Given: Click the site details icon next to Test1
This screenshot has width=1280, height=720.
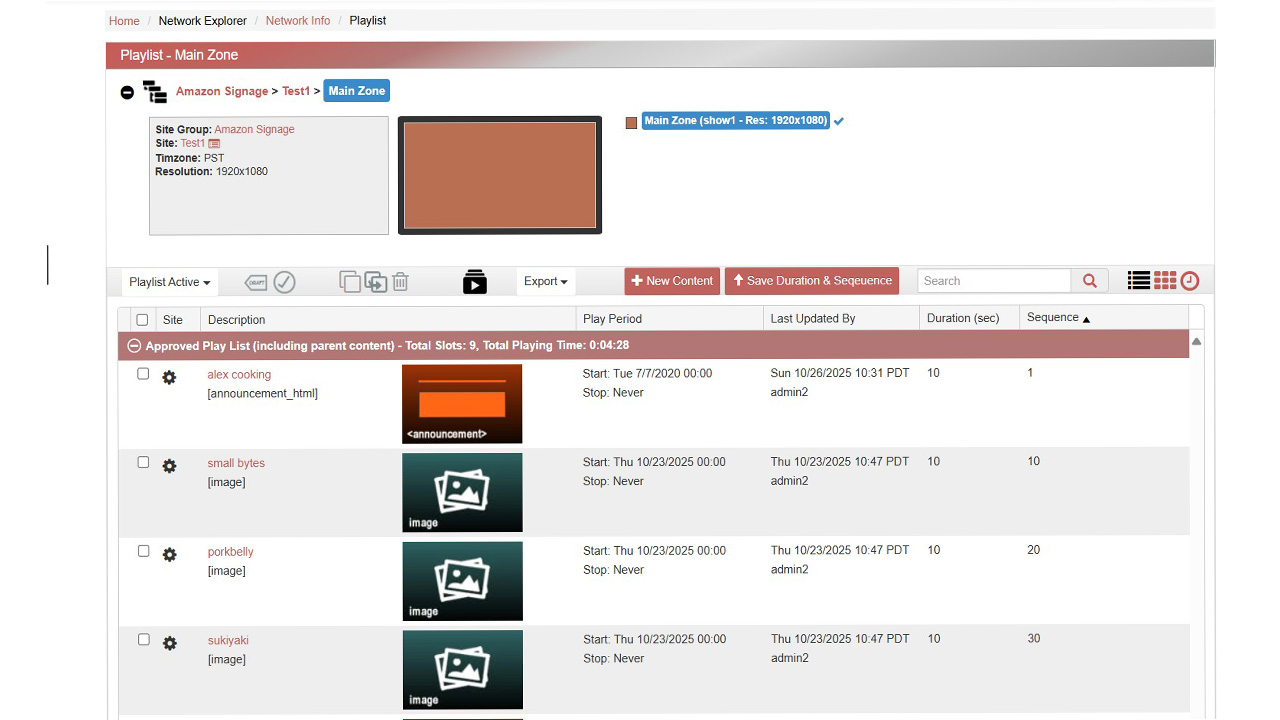Looking at the screenshot, I should coord(214,144).
